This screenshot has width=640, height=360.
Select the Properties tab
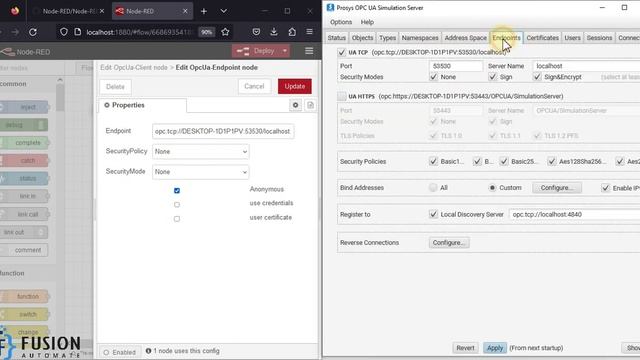(x=142, y=105)
